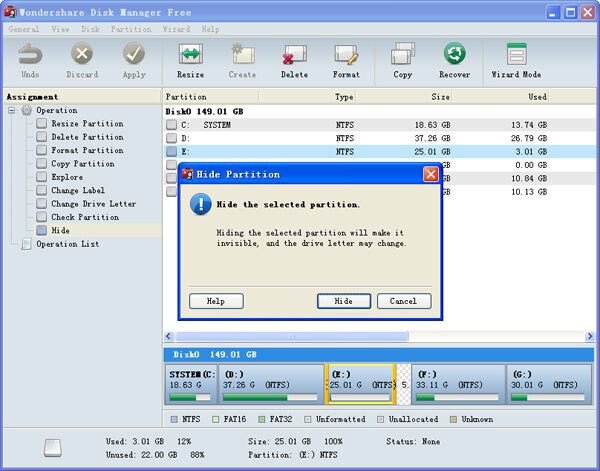
Task: Click the Change Label sidebar icon
Action: pos(41,191)
